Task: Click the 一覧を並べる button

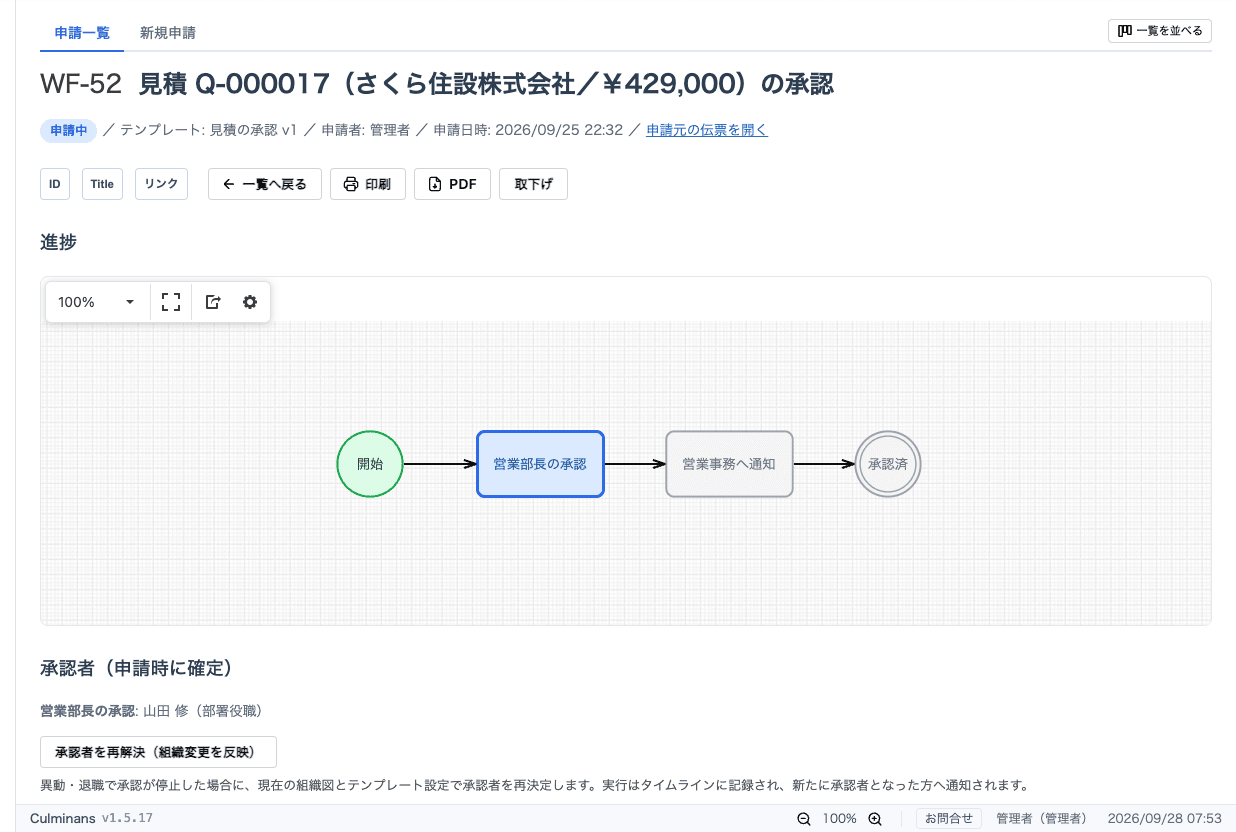Action: coord(1160,31)
